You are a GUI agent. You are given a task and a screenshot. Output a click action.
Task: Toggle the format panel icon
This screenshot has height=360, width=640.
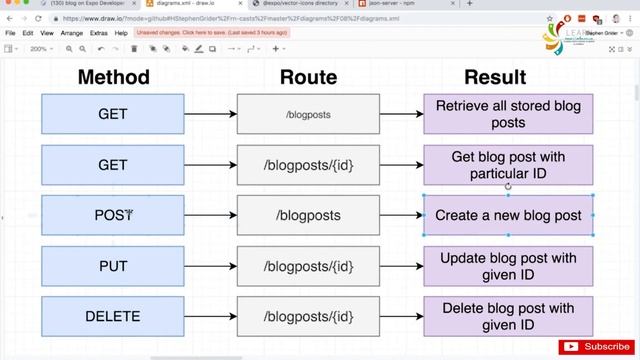click(621, 49)
